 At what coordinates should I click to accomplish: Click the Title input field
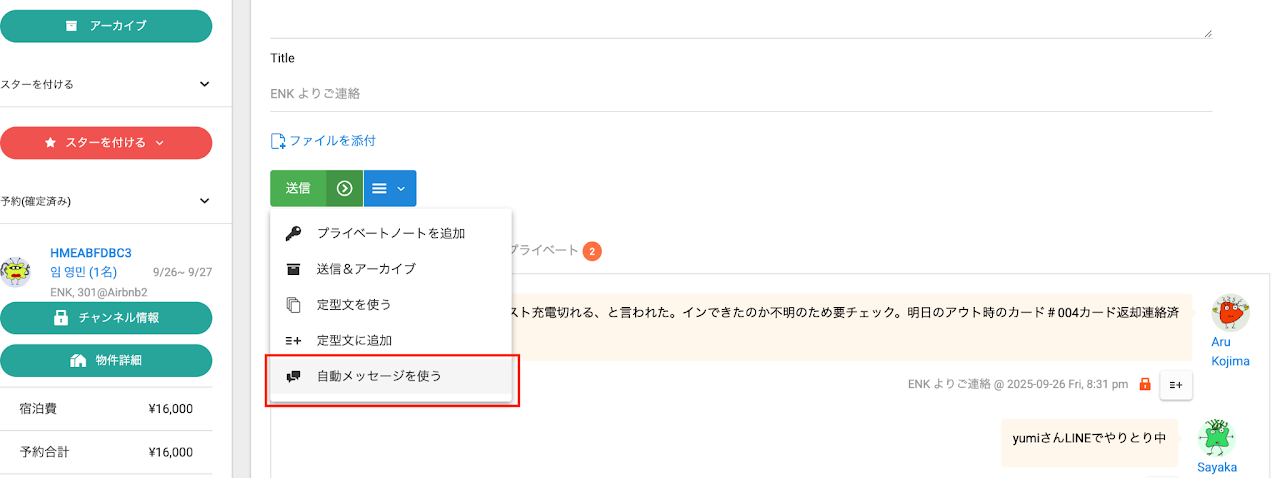[x=740, y=93]
